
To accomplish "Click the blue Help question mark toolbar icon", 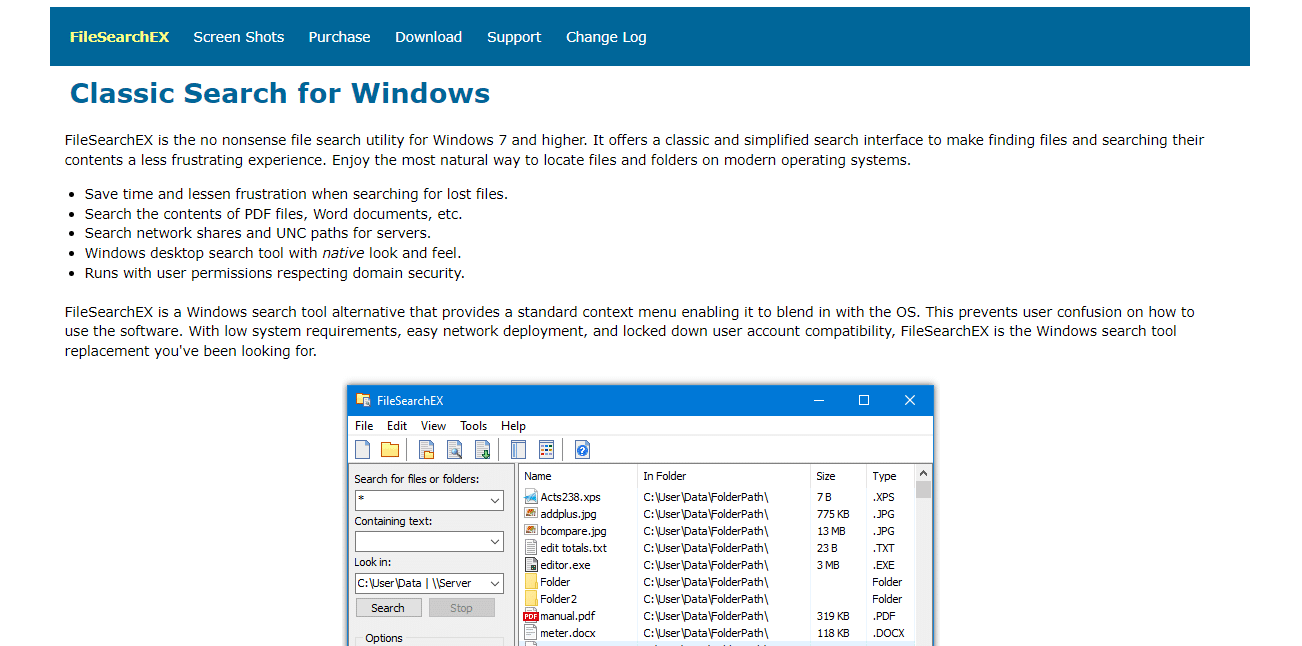I will [x=582, y=450].
